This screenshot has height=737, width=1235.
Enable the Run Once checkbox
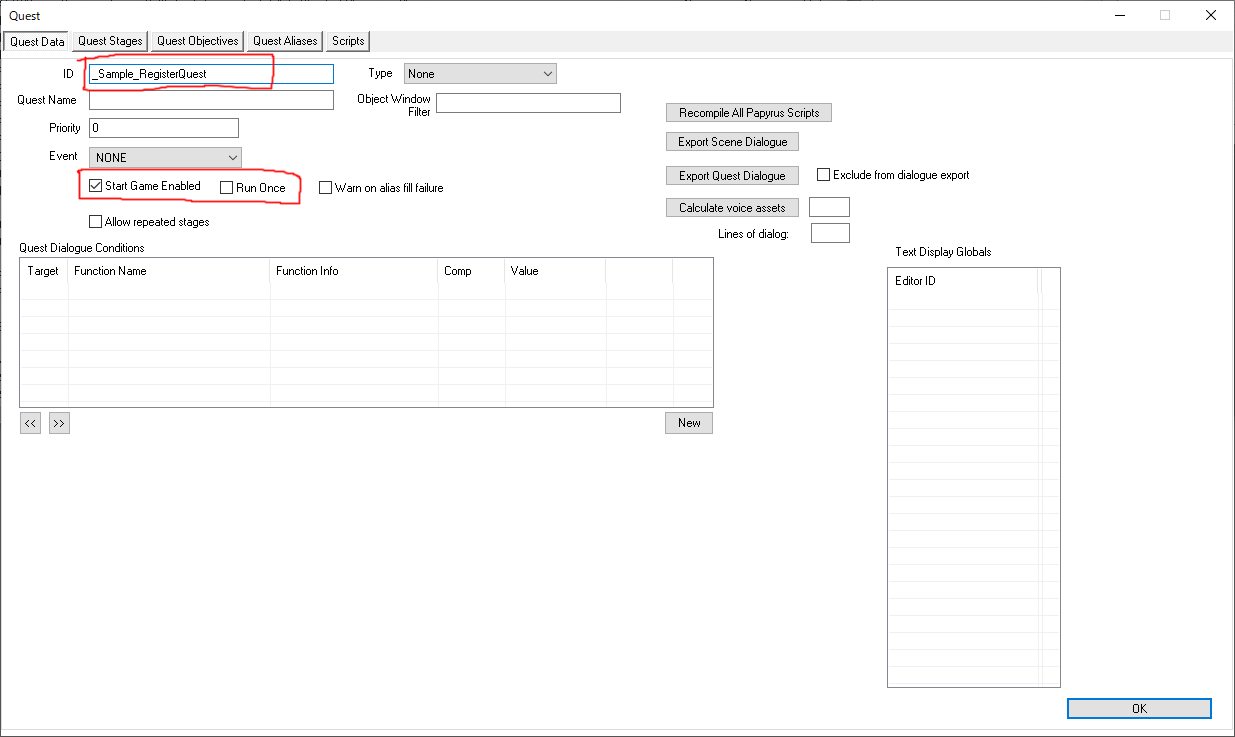coord(227,188)
